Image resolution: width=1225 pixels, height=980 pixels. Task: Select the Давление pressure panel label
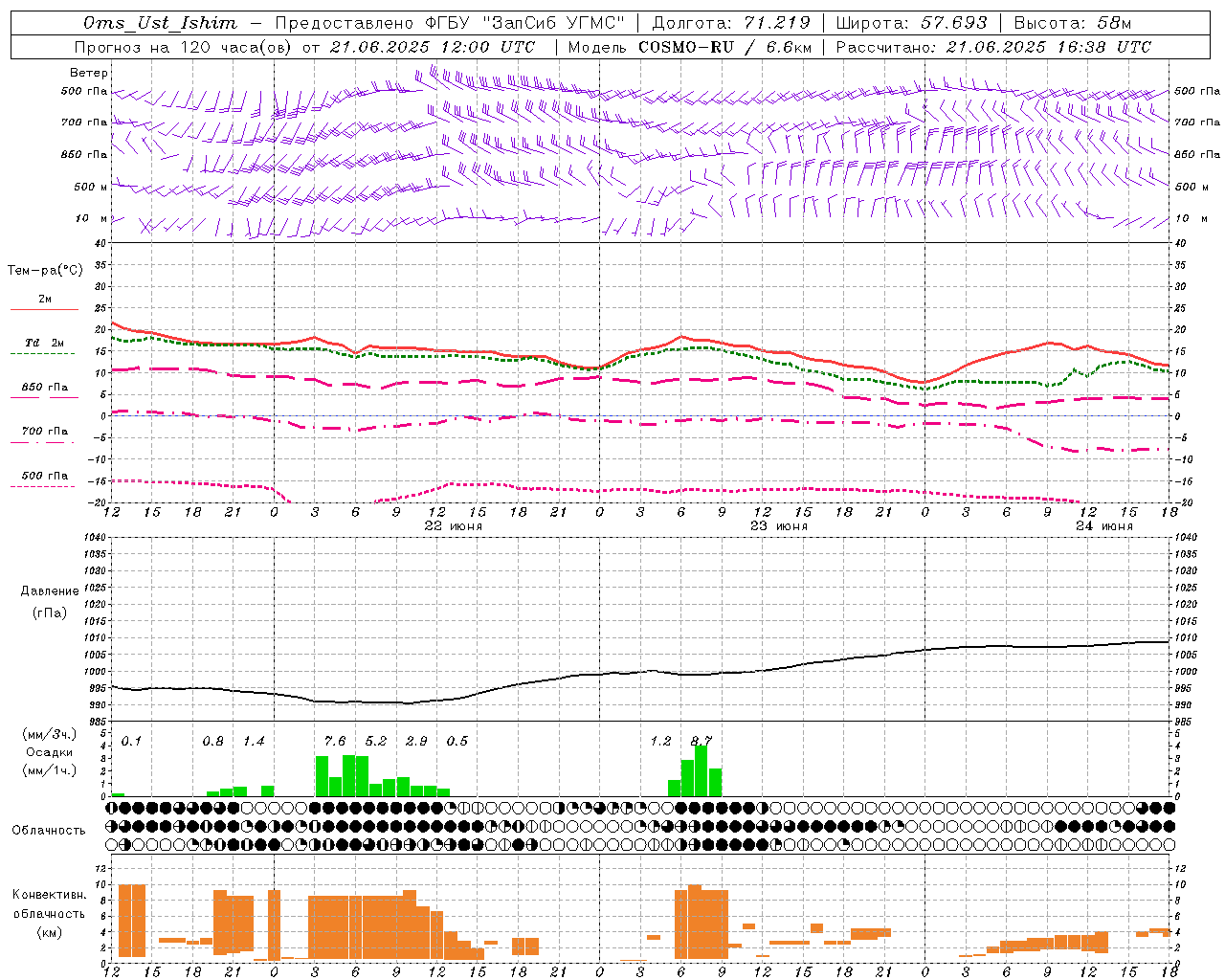(50, 591)
